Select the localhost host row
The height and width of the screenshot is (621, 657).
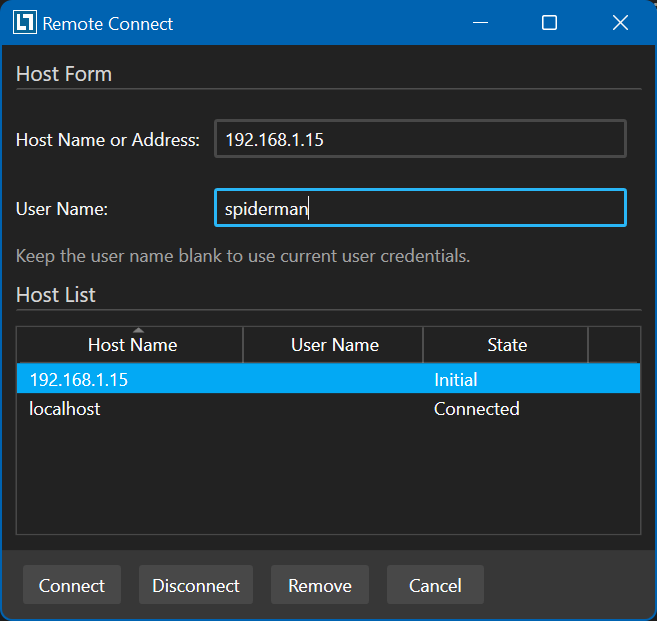coord(328,409)
